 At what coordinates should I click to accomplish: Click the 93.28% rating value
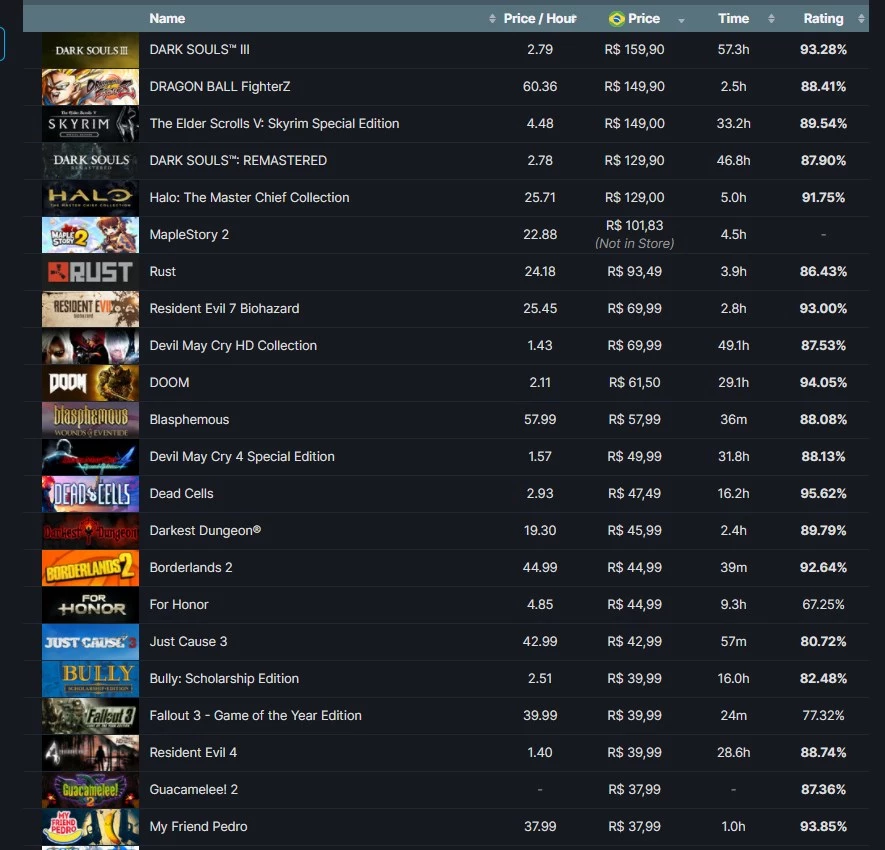click(x=823, y=50)
